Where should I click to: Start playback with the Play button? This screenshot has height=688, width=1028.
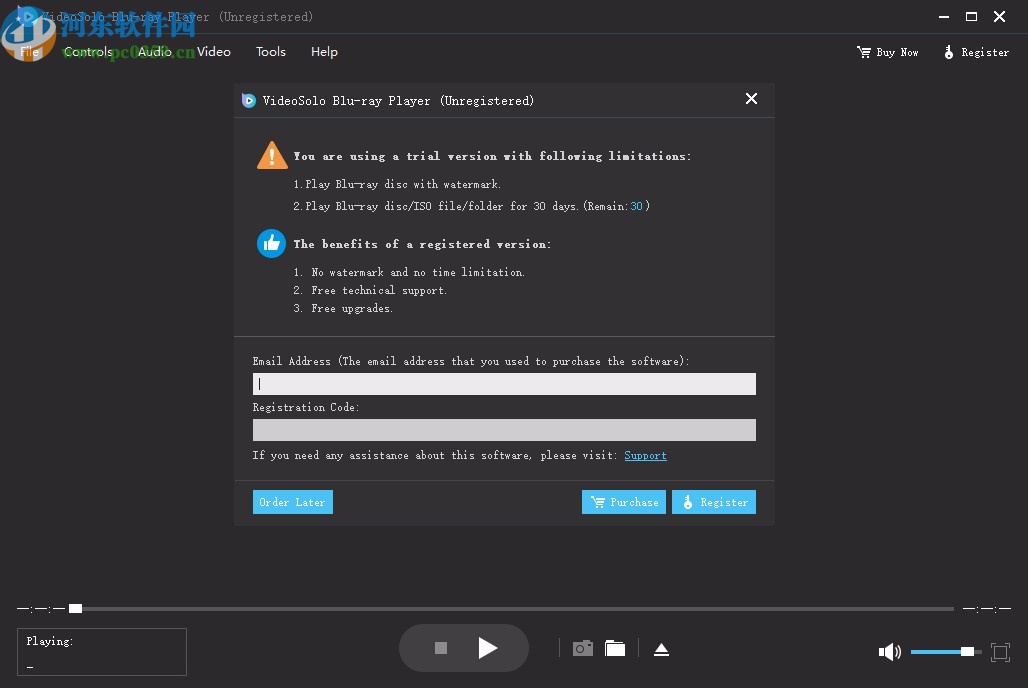tap(487, 648)
